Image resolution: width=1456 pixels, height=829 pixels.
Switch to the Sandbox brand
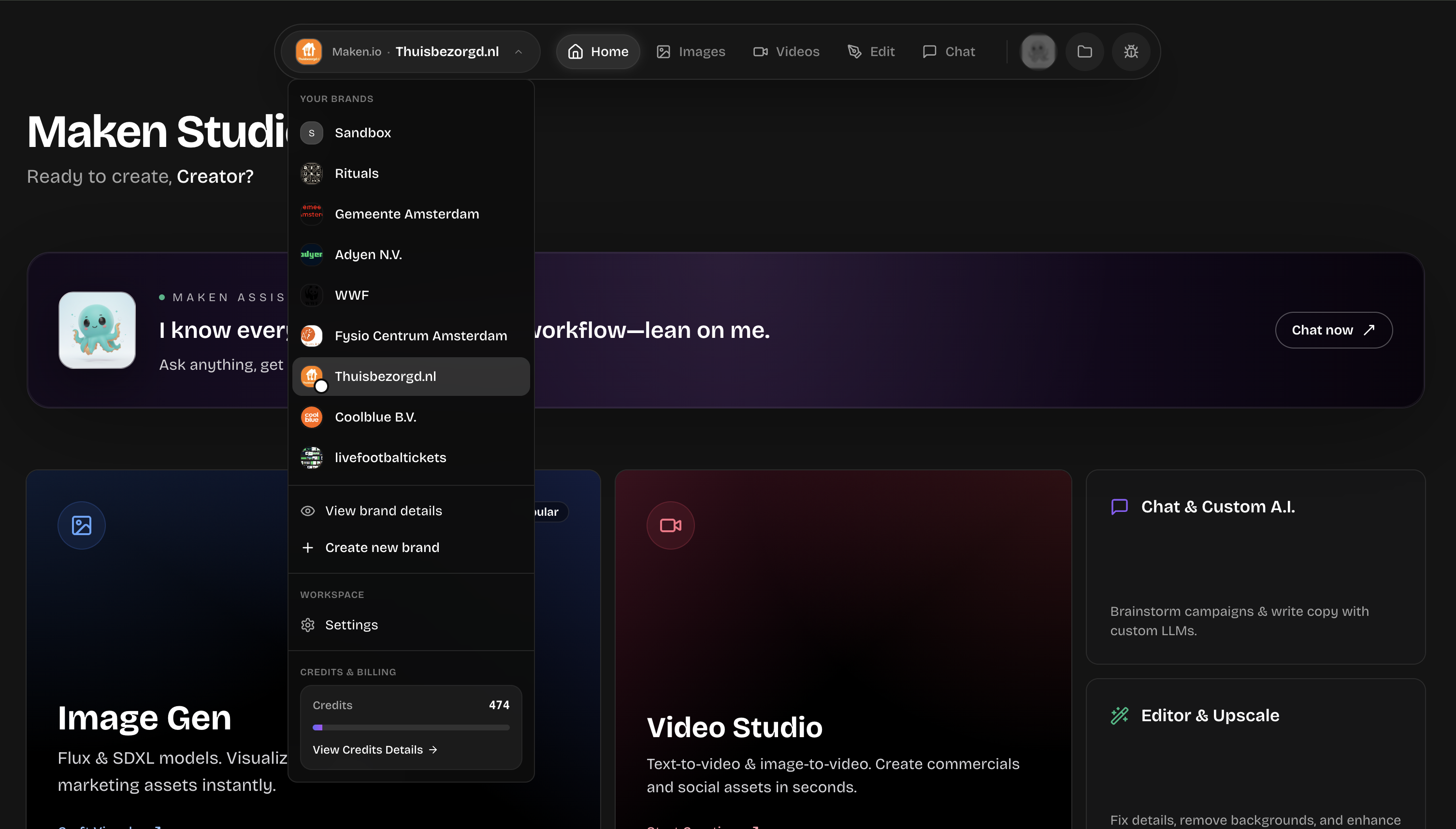pos(362,132)
